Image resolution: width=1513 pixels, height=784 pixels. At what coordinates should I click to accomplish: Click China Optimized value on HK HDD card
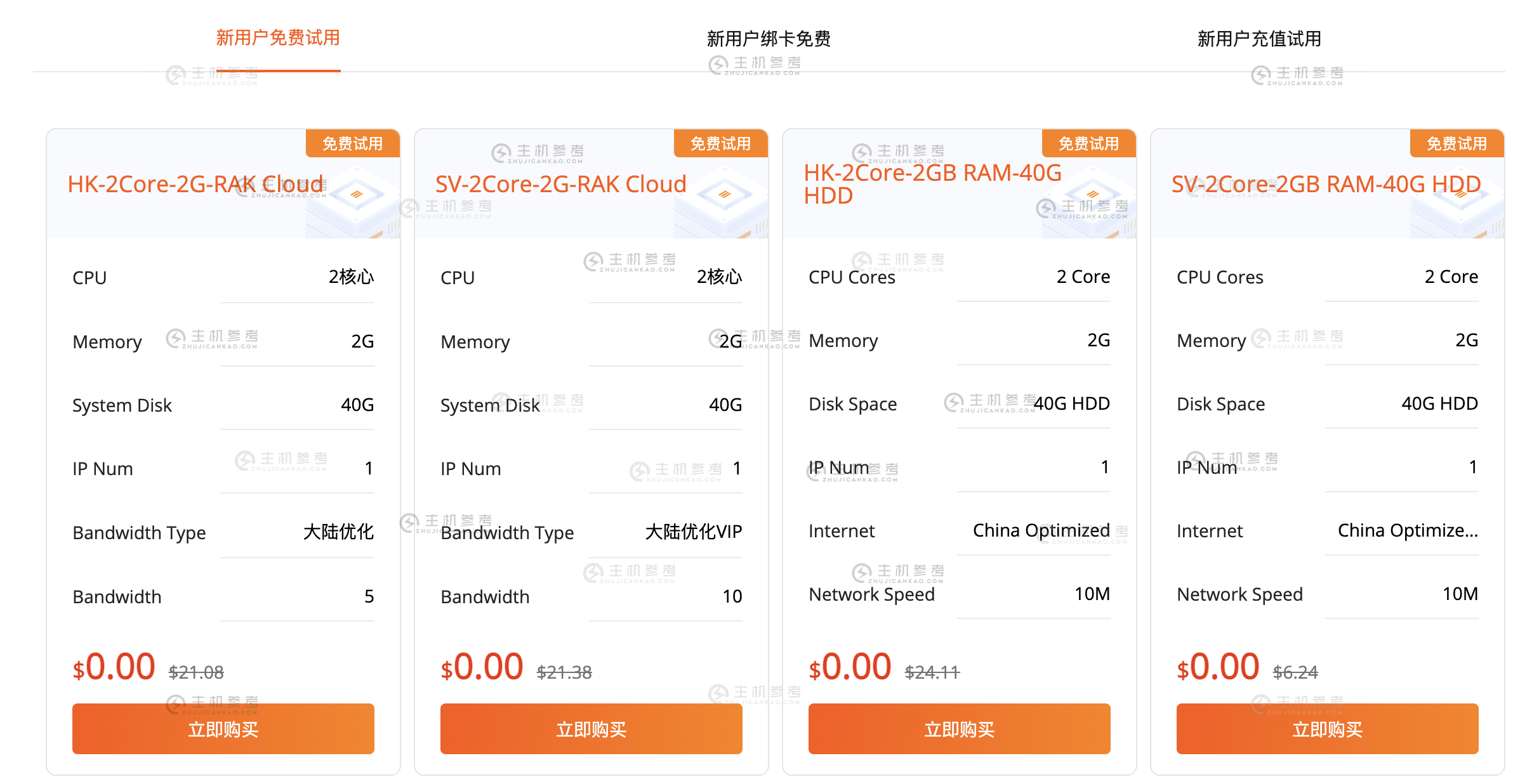1041,530
